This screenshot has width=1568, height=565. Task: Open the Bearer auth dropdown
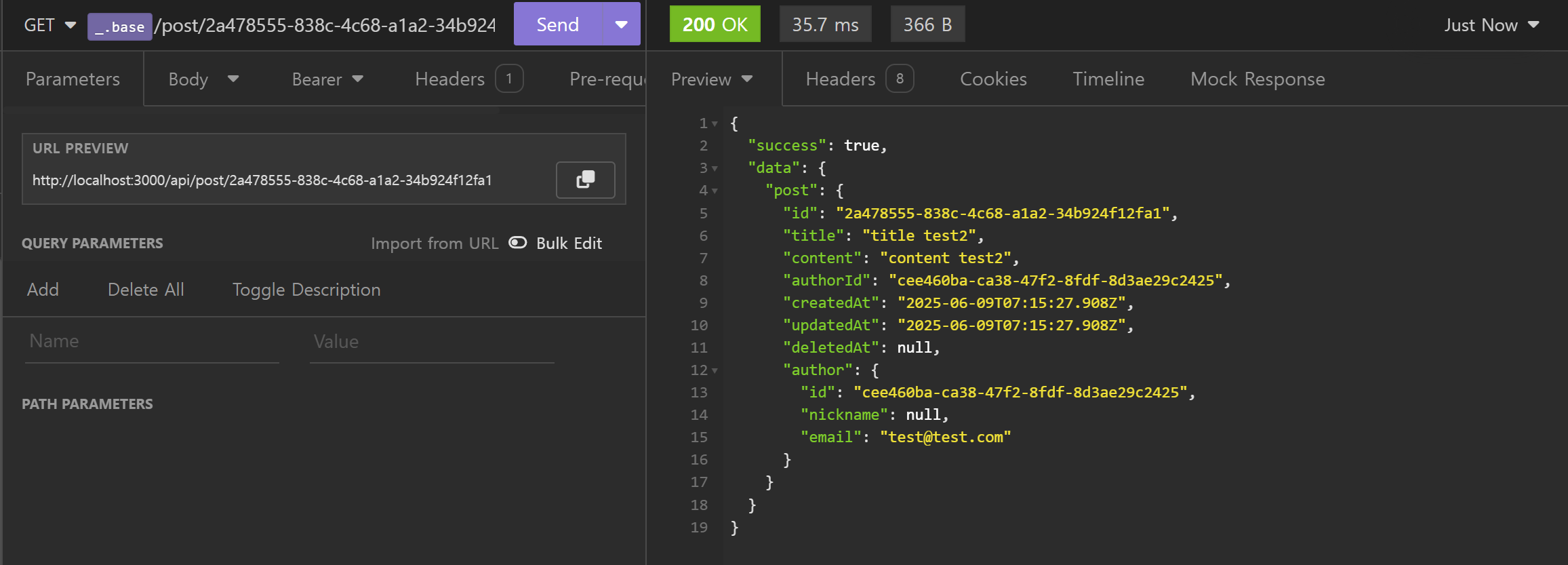click(x=327, y=79)
